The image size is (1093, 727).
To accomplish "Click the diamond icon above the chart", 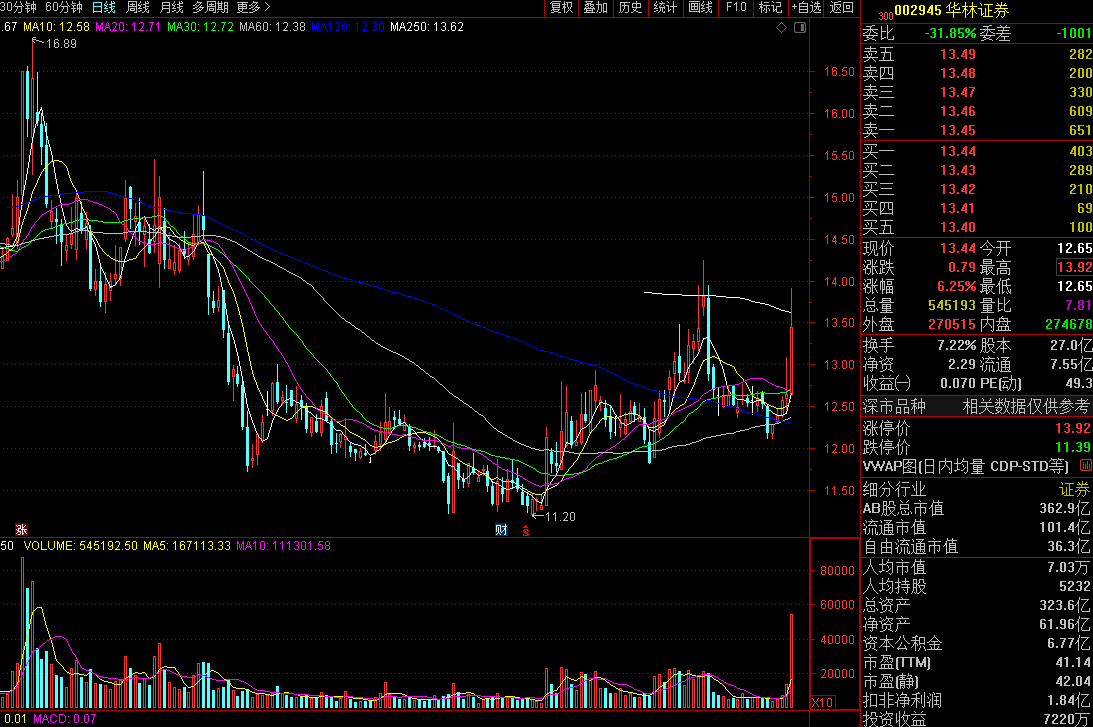I will pyautogui.click(x=781, y=28).
